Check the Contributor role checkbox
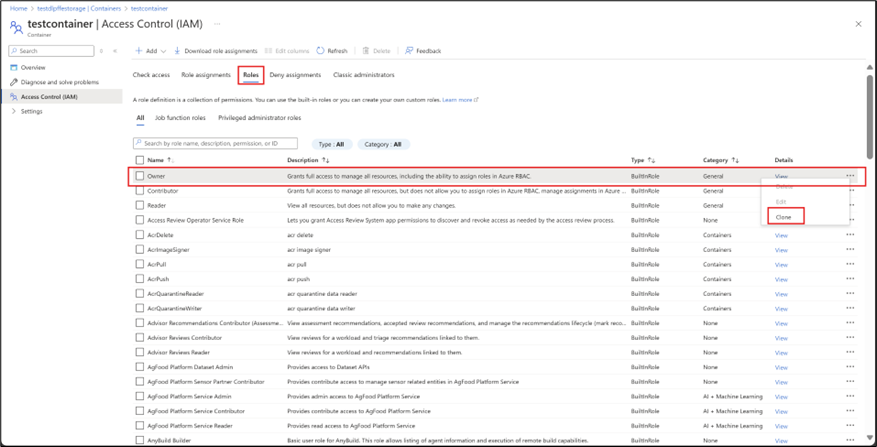This screenshot has height=447, width=877. pos(140,191)
